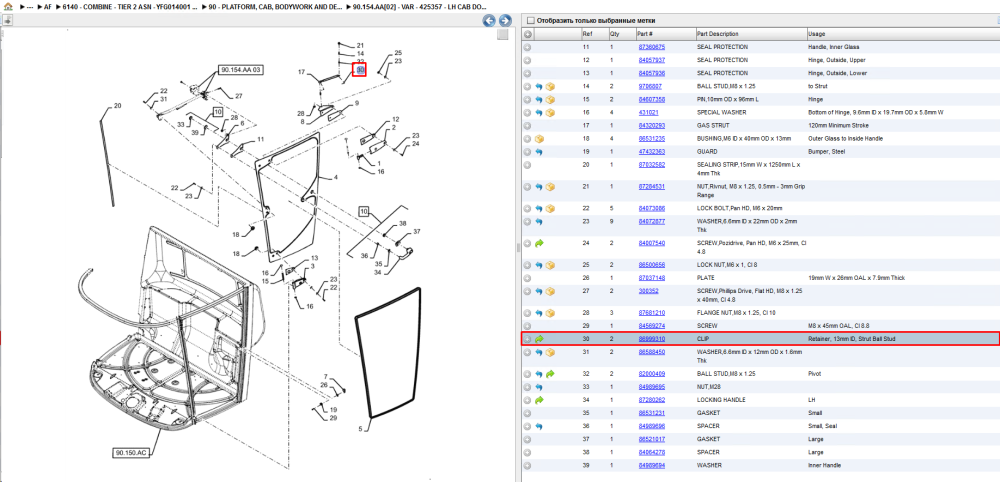This screenshot has width=1000, height=482.
Task: Open part number 87360675 link
Action: (652, 47)
